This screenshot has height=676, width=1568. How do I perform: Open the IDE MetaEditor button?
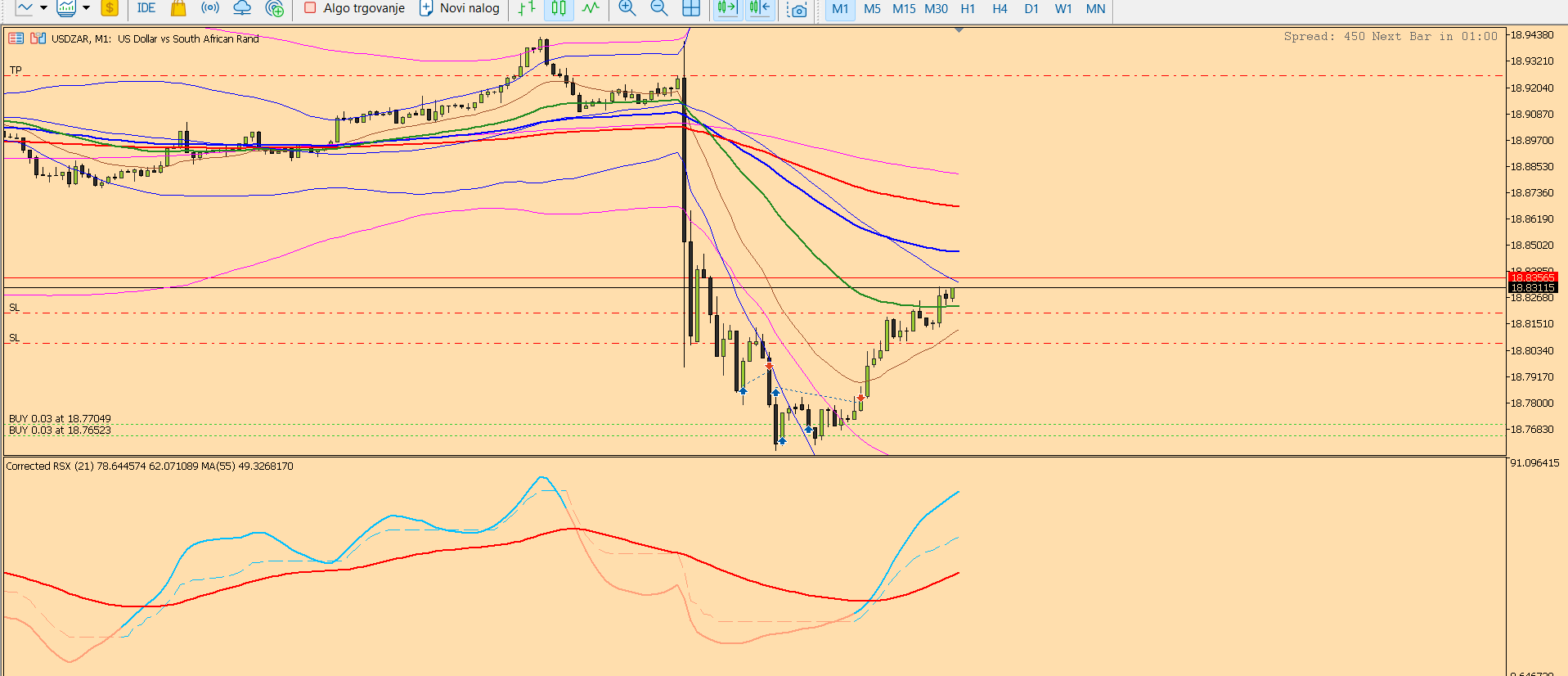(146, 8)
